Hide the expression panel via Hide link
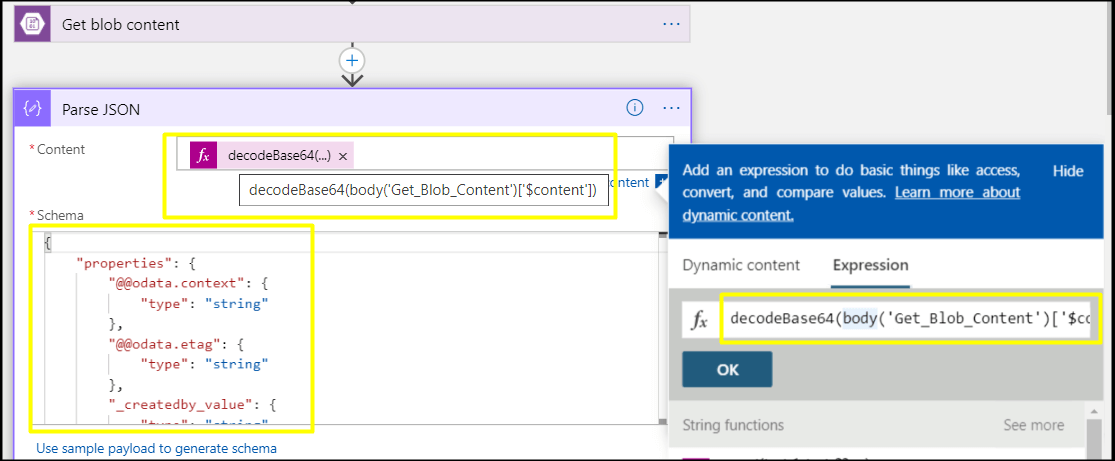1115x461 pixels. point(1068,171)
